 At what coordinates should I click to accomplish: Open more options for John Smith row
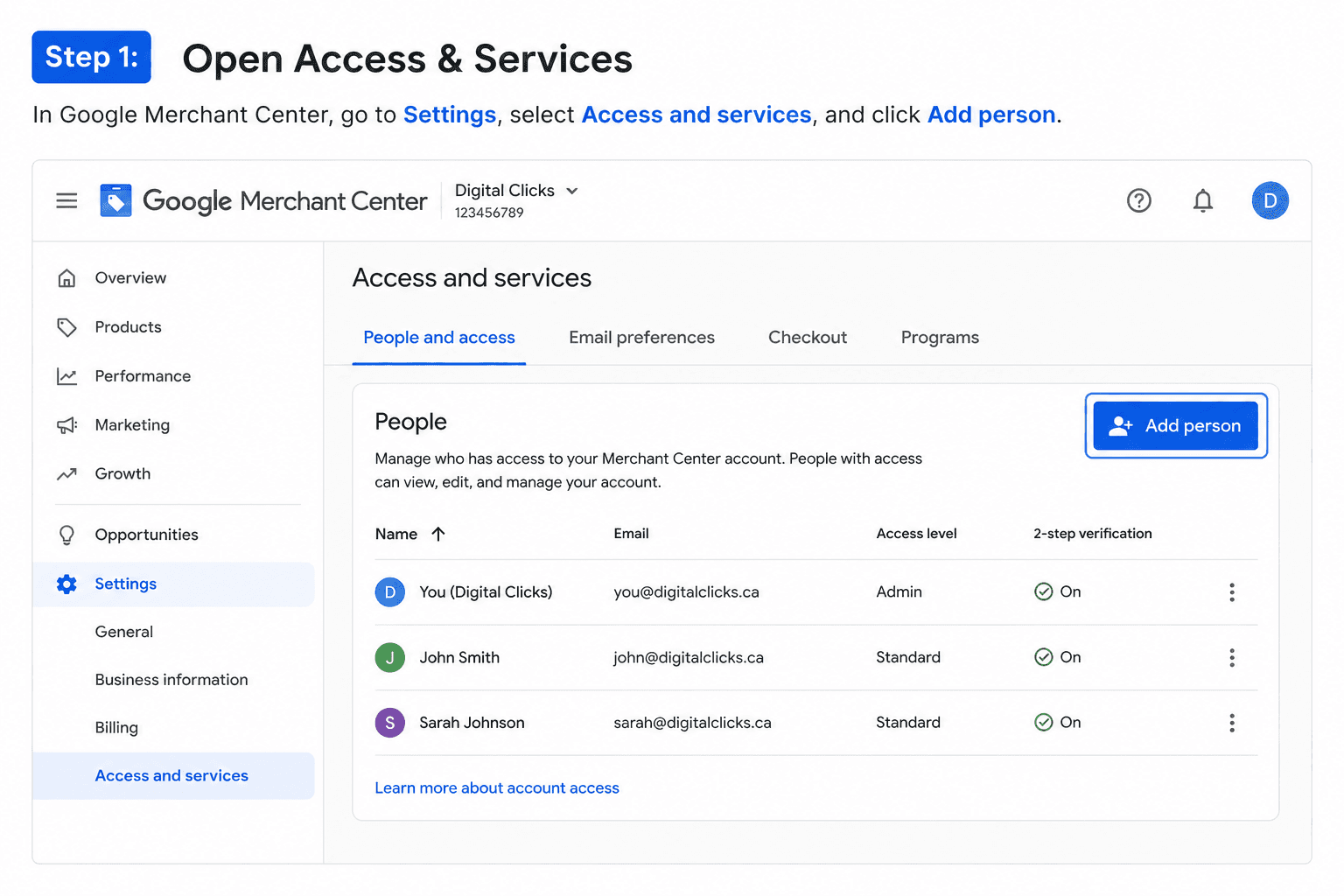pyautogui.click(x=1232, y=658)
